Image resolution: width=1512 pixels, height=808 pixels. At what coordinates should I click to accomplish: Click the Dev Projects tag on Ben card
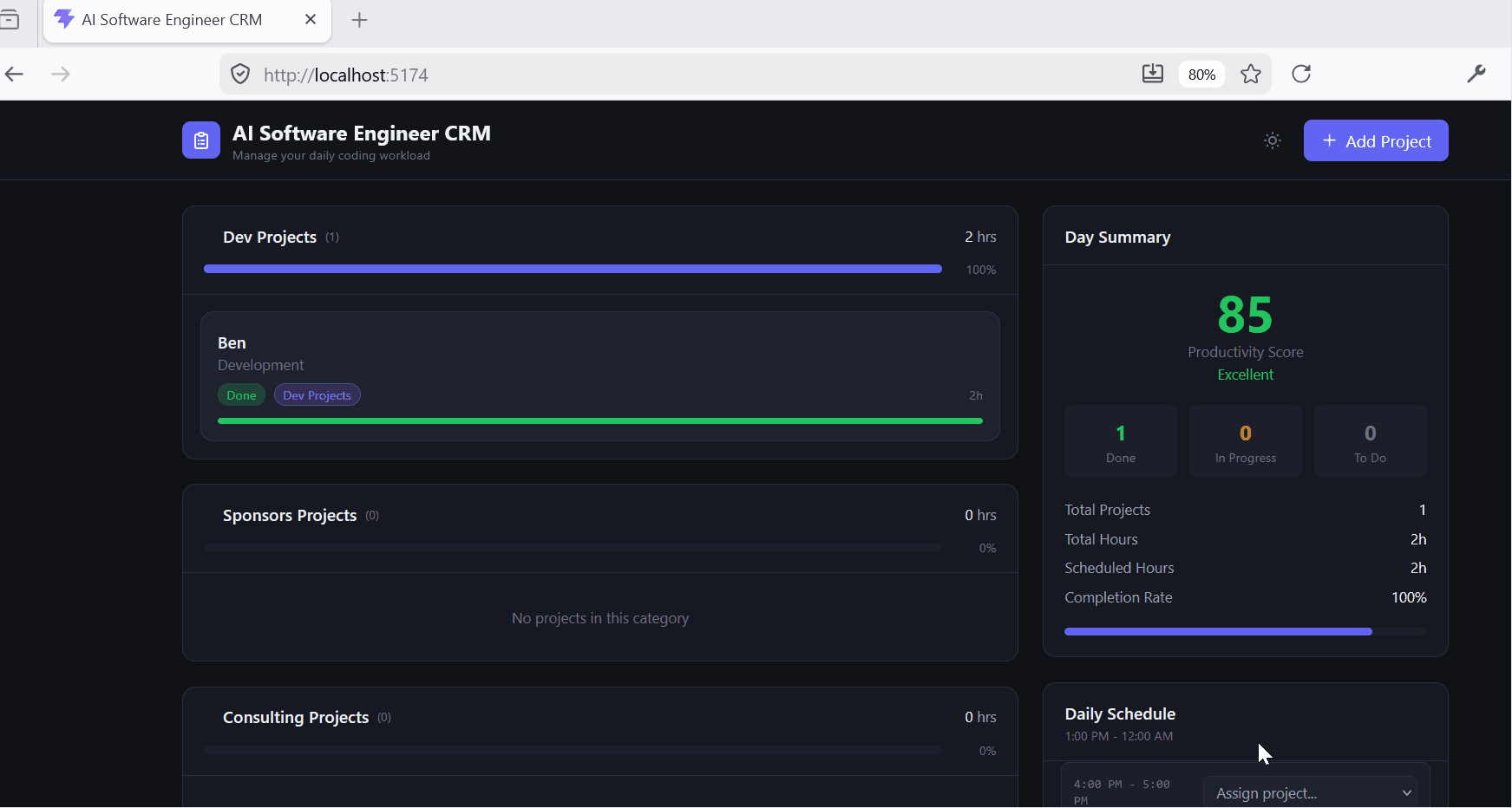tap(317, 395)
